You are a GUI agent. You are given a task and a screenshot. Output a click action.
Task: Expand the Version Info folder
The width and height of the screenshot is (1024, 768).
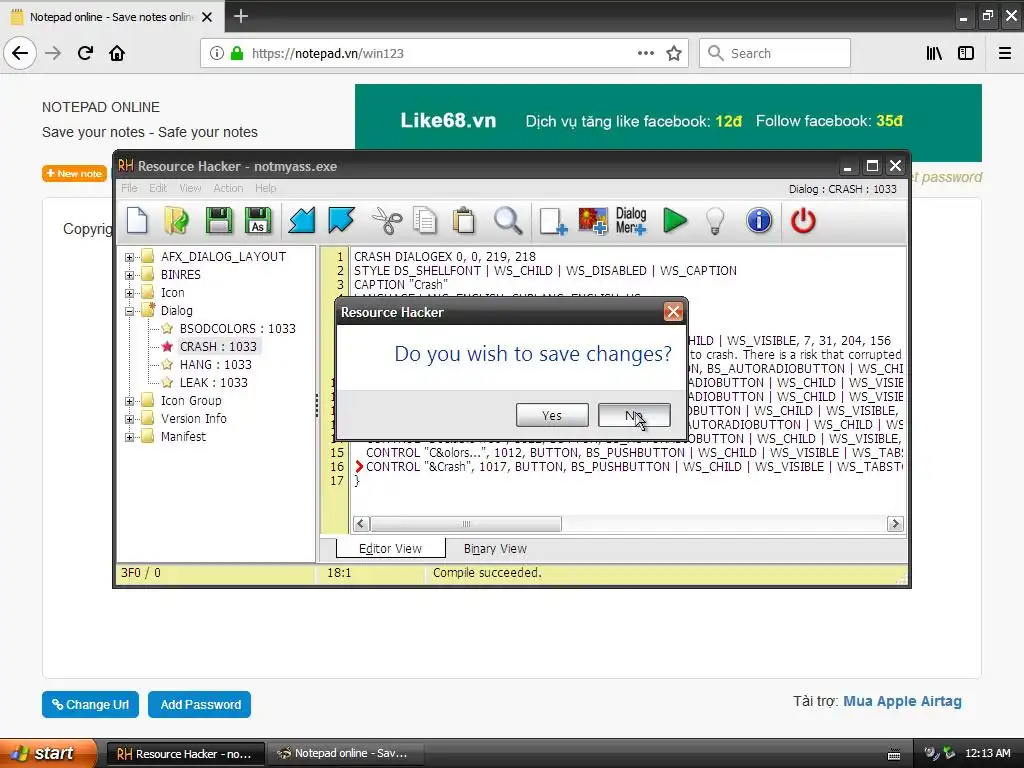(x=129, y=419)
